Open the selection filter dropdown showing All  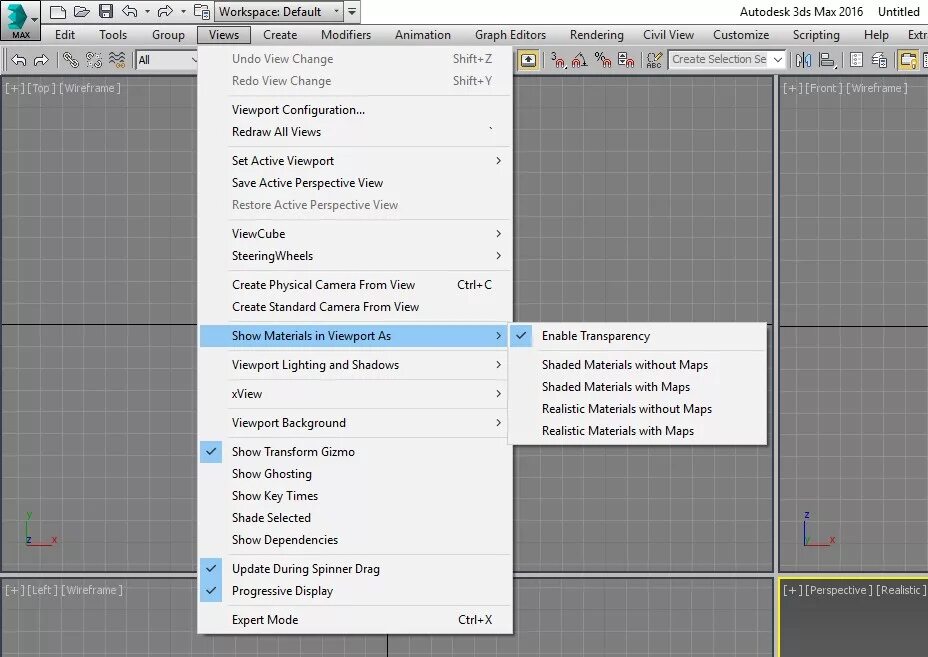(x=165, y=60)
